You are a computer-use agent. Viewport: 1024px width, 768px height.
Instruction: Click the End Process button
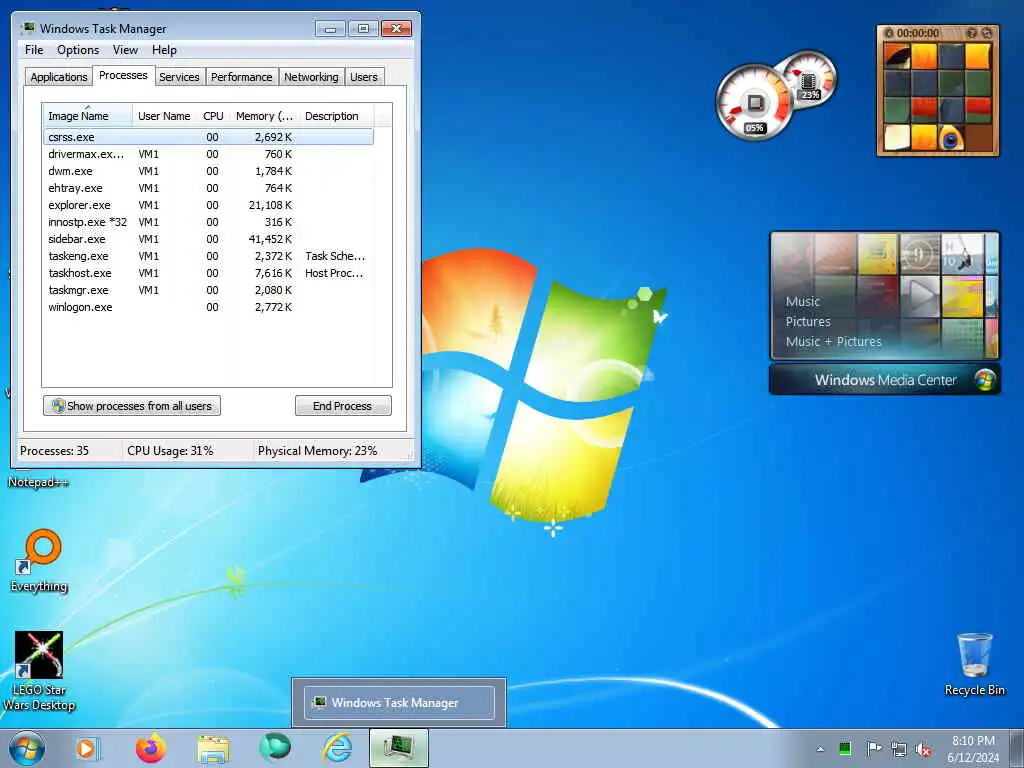[343, 406]
